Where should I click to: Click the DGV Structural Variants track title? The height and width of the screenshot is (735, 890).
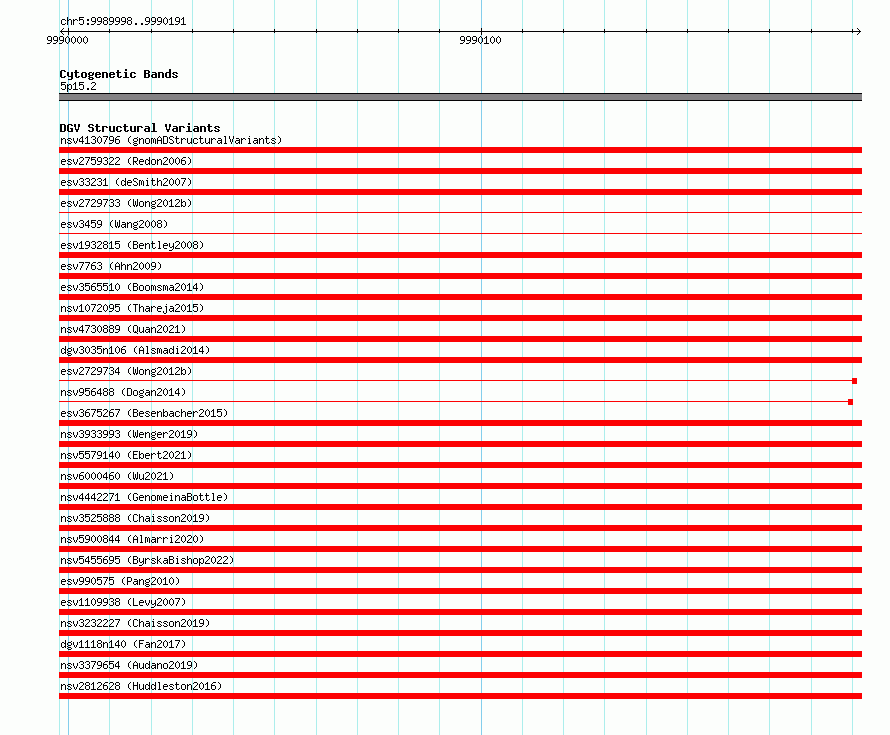[140, 128]
